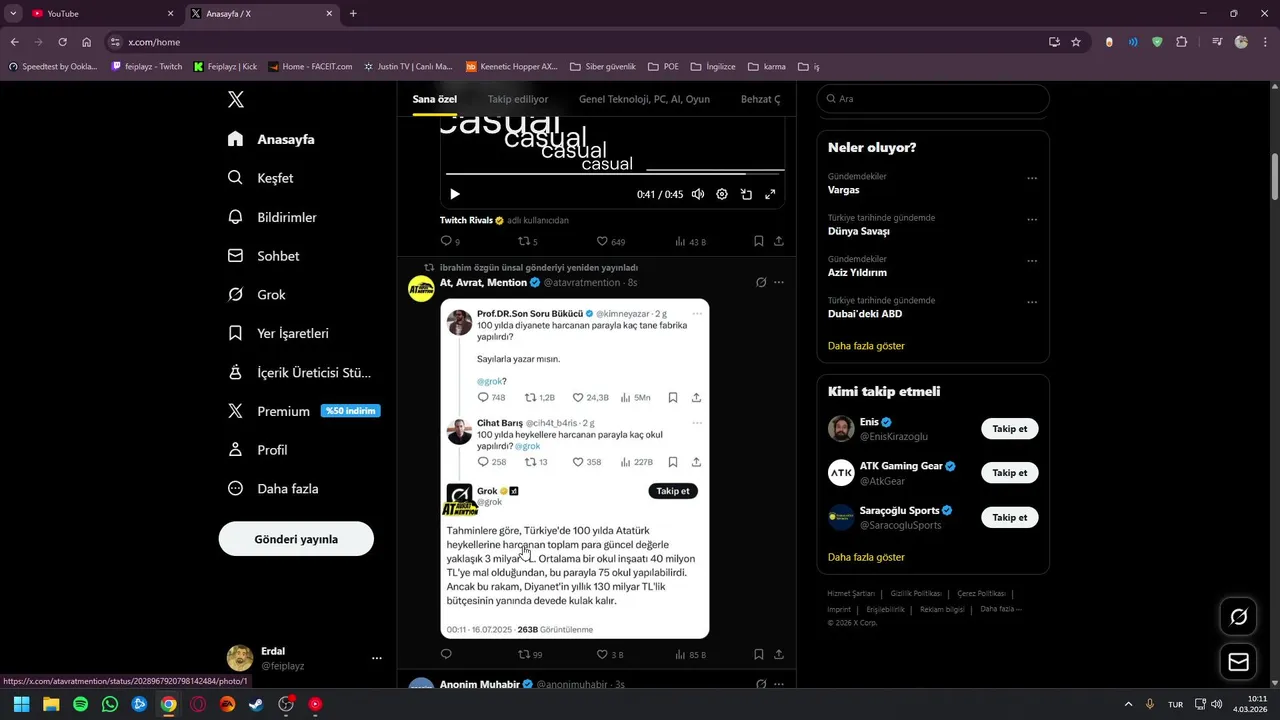Open Keşfet explore page
1280x720 pixels.
pos(260,178)
